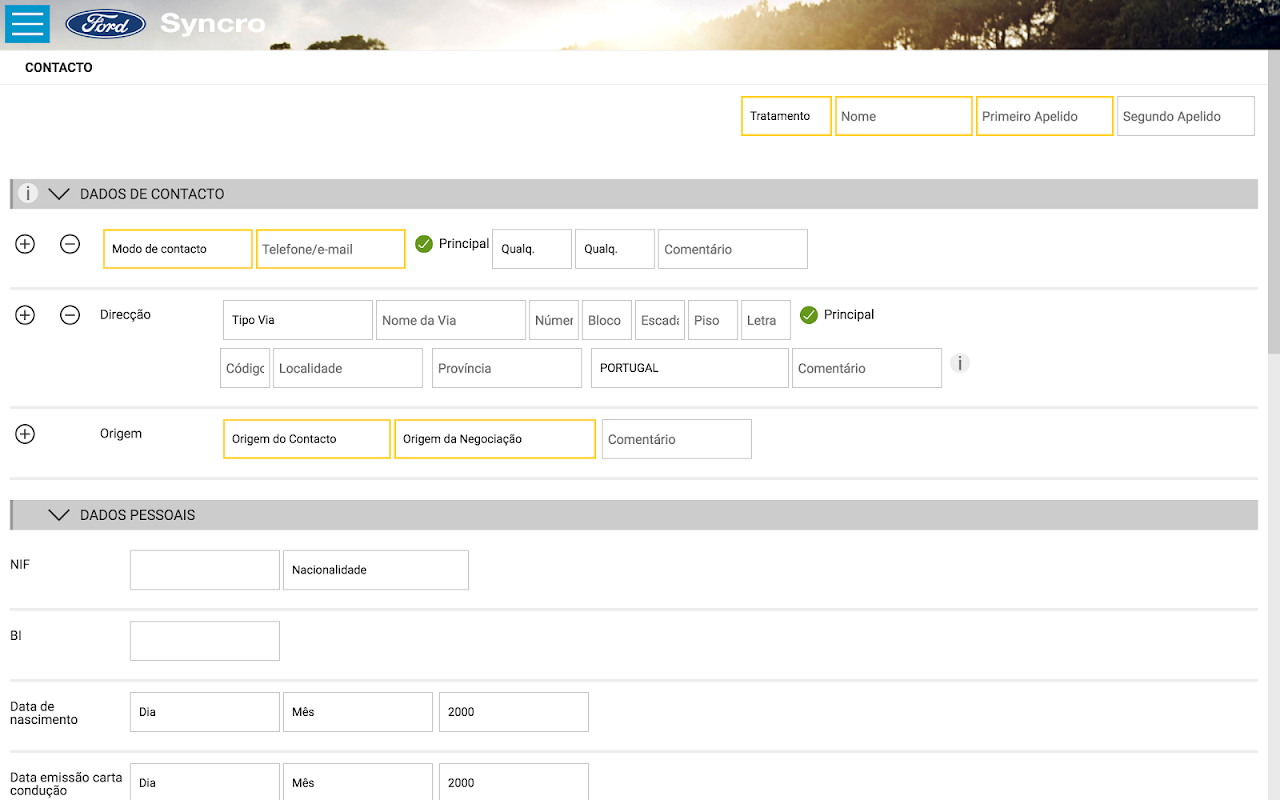Click the Primeiro Apelido field
The height and width of the screenshot is (800, 1280).
1044,116
